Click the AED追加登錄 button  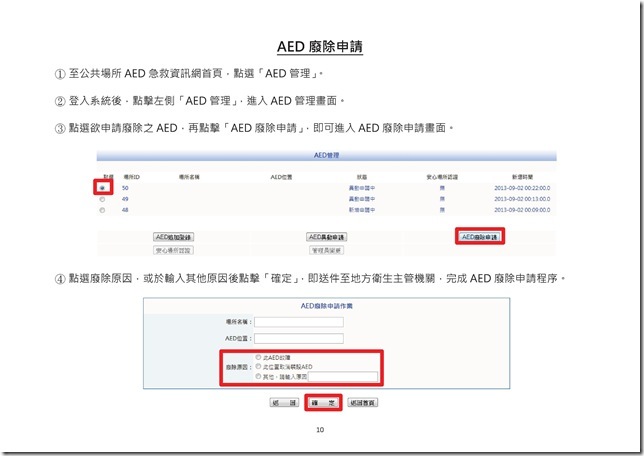click(x=173, y=237)
